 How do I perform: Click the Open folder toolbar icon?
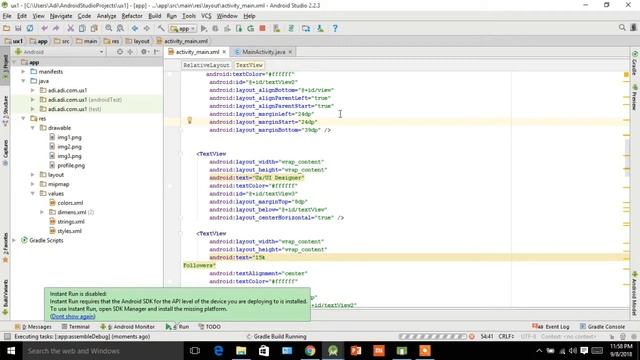pos(7,28)
